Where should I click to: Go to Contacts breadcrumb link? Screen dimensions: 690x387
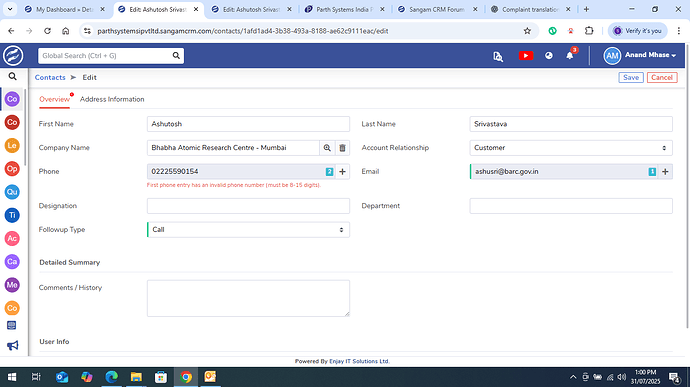click(50, 77)
